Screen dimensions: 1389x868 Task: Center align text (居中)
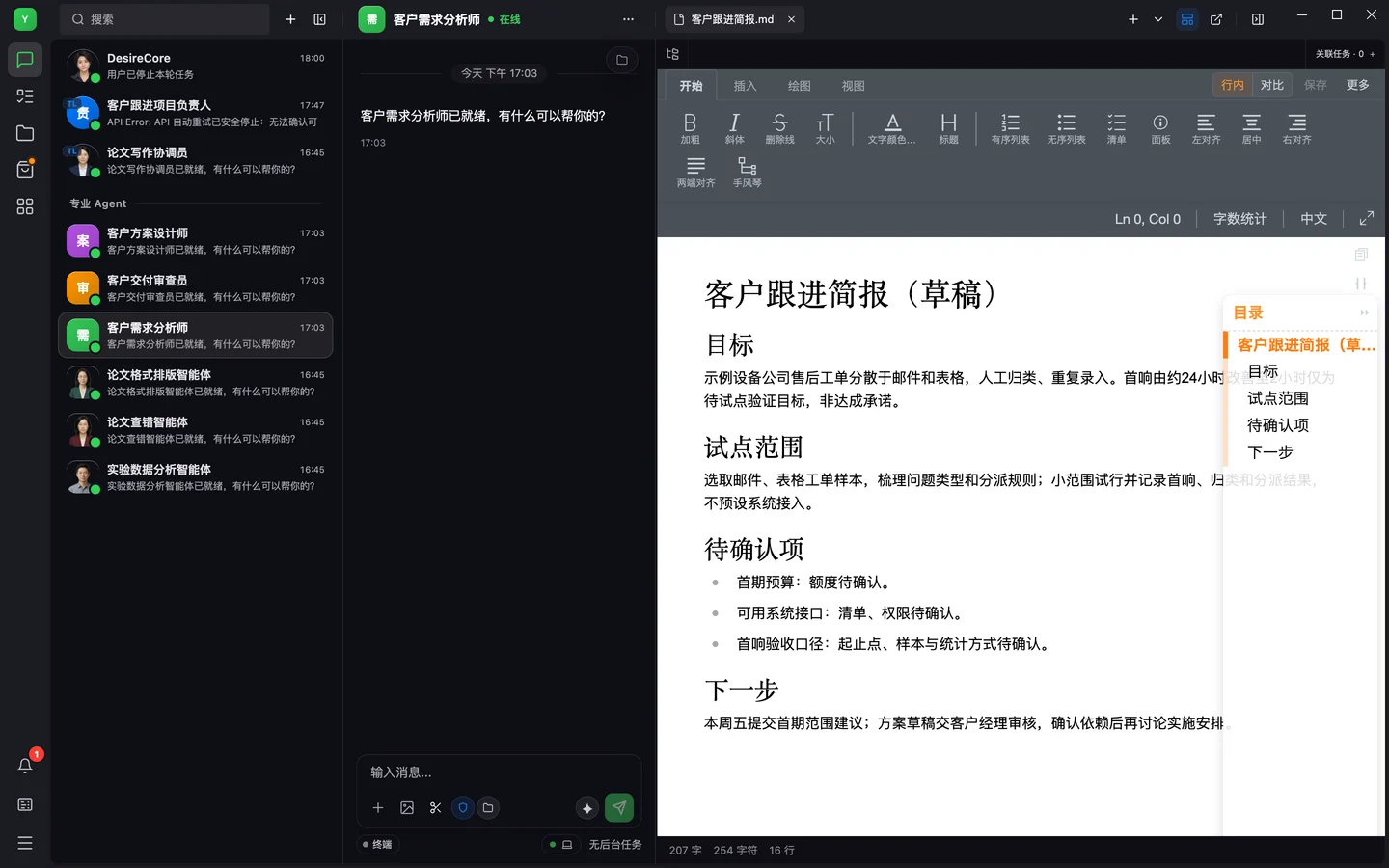coord(1251,128)
